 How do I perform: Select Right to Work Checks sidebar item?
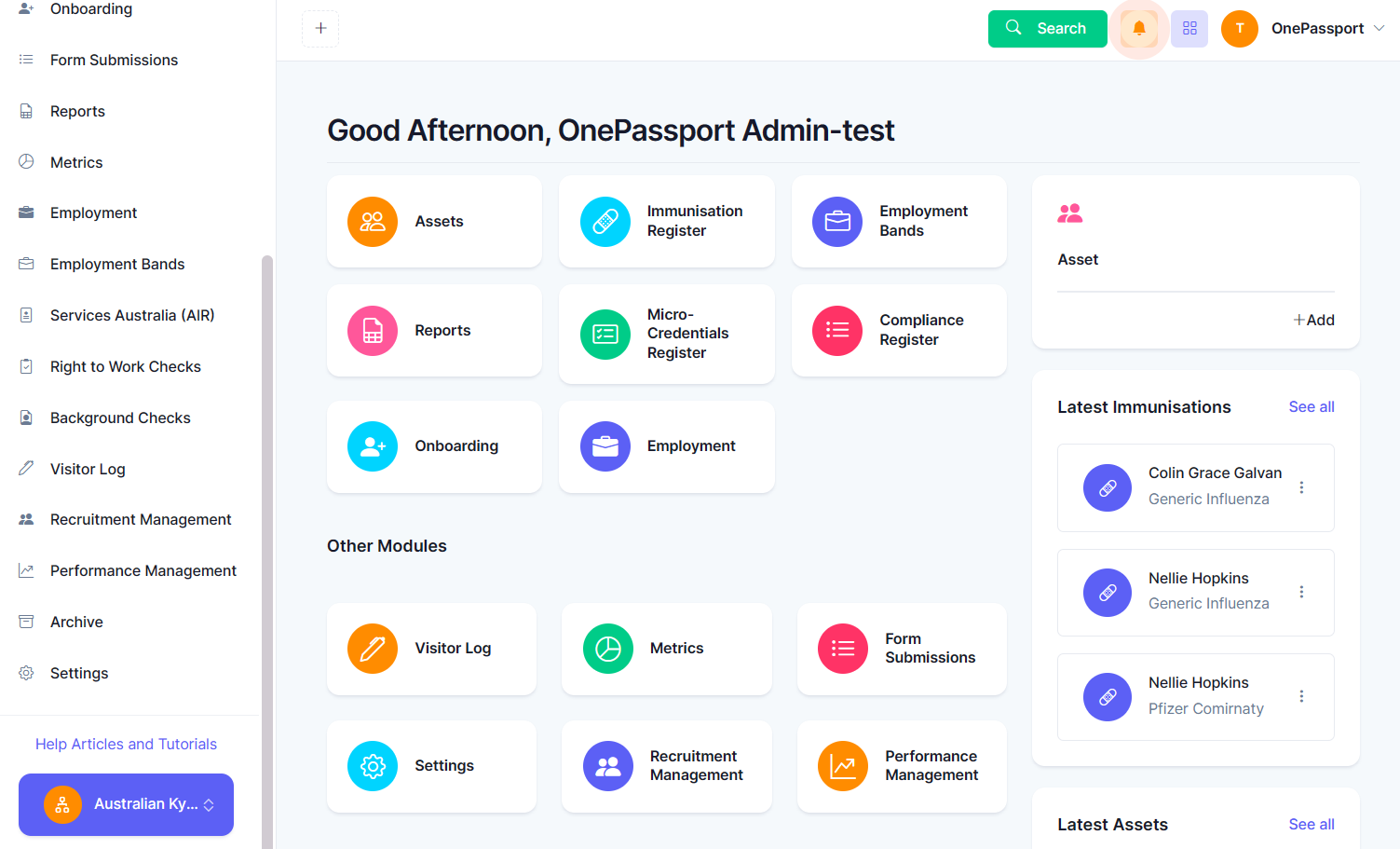[126, 366]
